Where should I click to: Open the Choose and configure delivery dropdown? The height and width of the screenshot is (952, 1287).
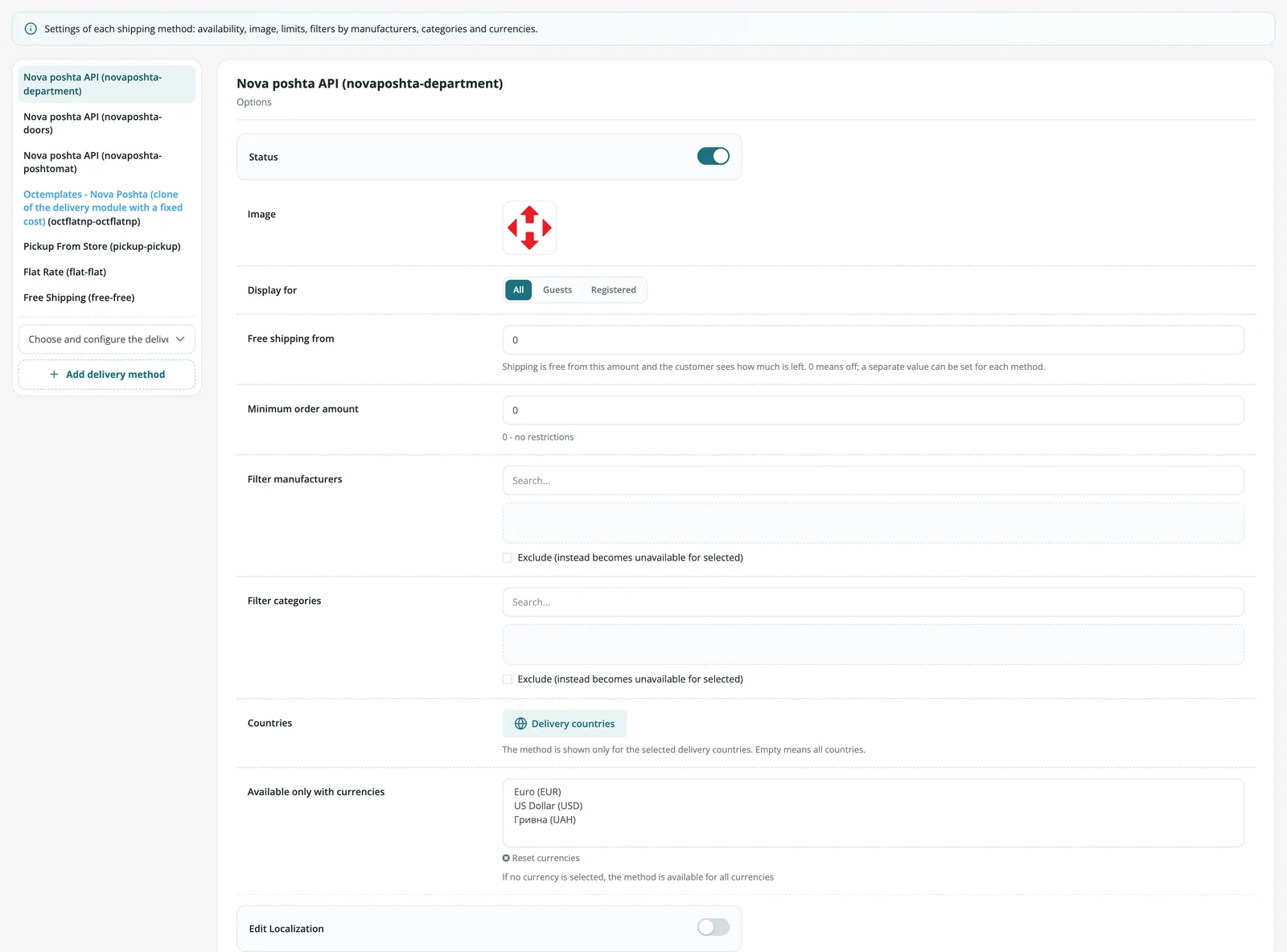click(x=107, y=339)
